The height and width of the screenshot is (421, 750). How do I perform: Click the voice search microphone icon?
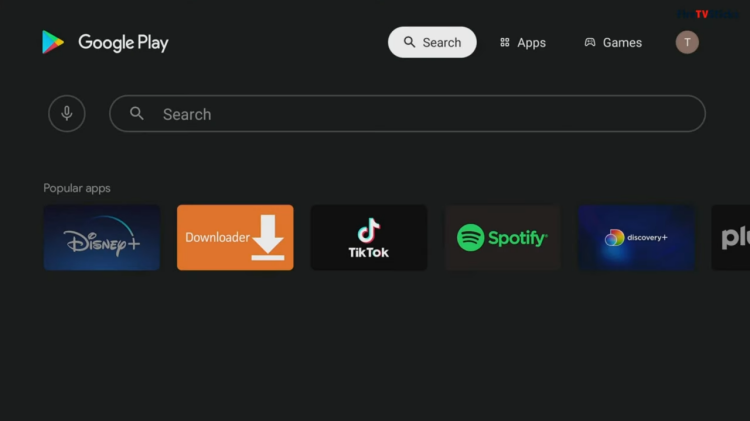(67, 113)
